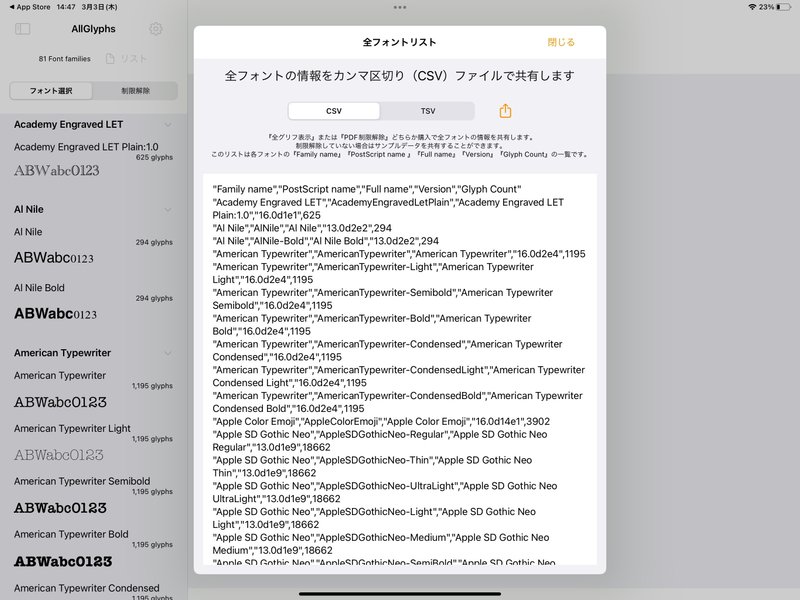Tap the Academy Engraved ABWabc0123 preview
Viewport: 800px width, 600px height.
click(57, 170)
